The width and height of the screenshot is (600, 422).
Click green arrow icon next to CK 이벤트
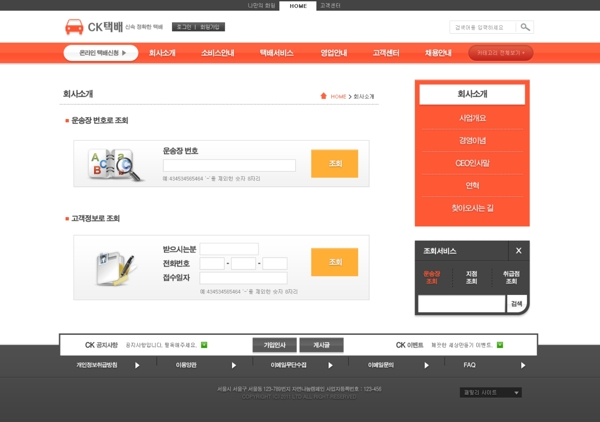[x=500, y=345]
